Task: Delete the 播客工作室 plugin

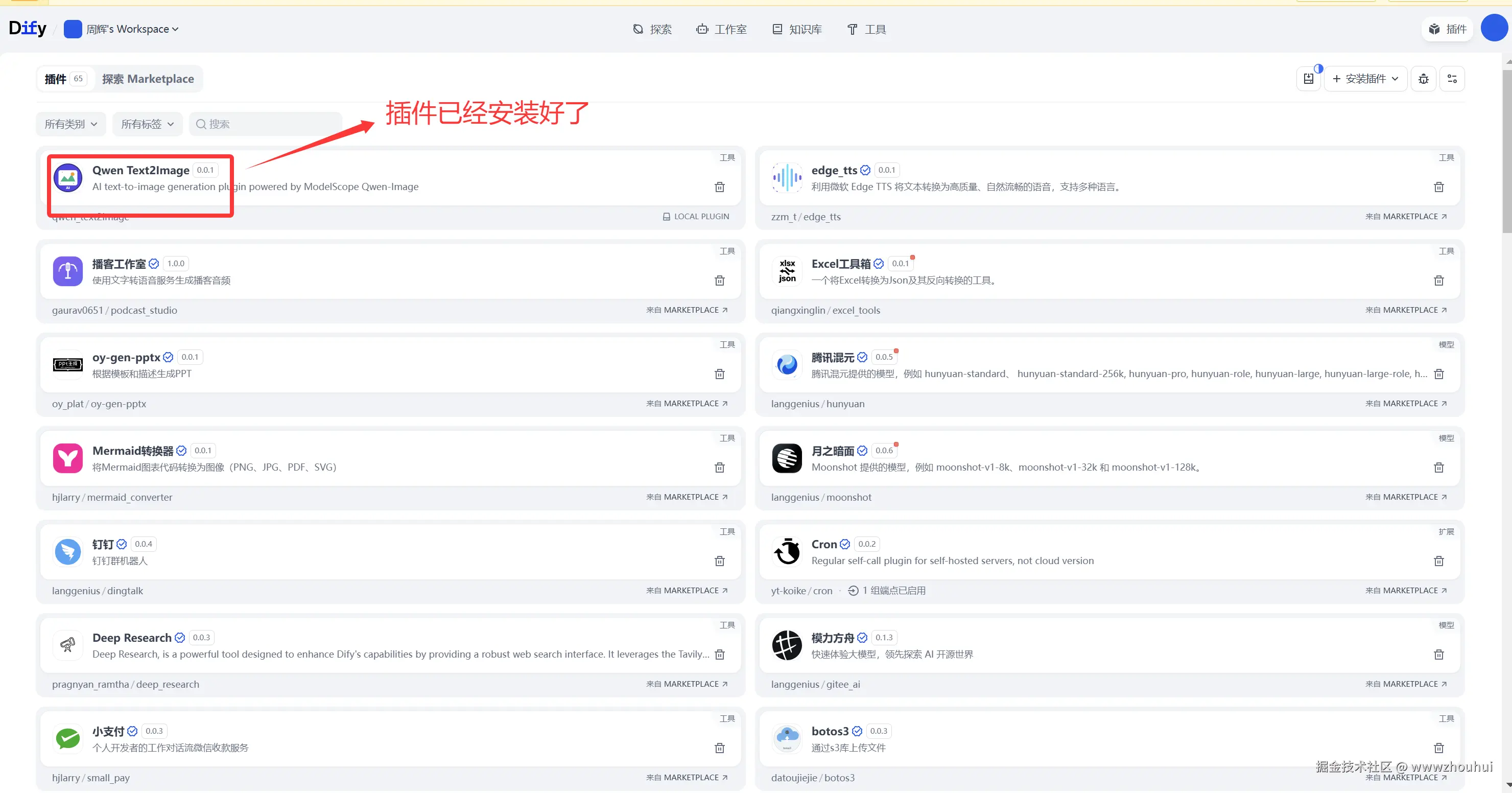Action: pyautogui.click(x=720, y=281)
